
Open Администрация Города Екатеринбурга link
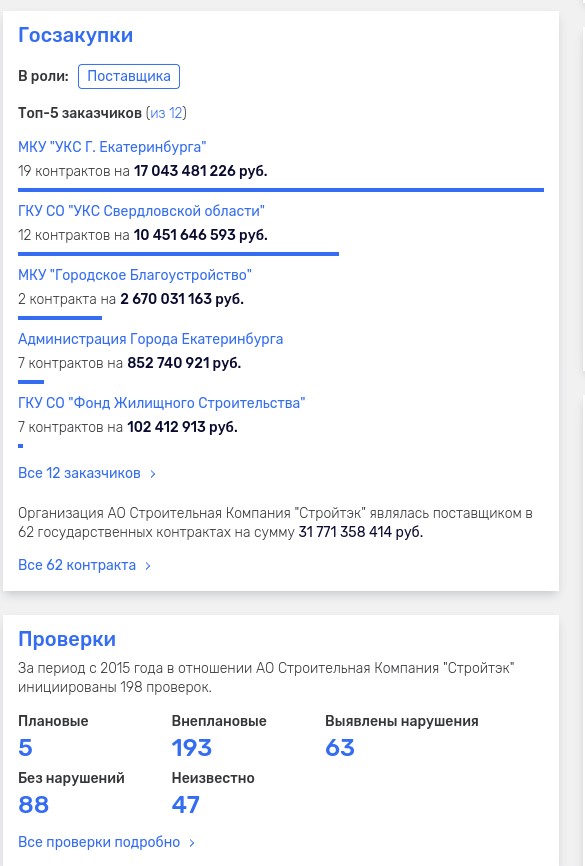tap(150, 339)
